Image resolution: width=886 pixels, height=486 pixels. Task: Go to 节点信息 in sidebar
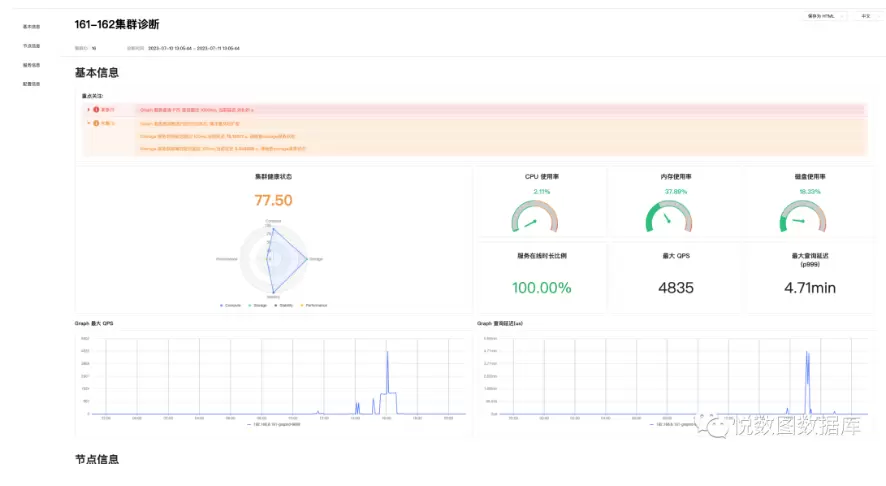coord(31,46)
